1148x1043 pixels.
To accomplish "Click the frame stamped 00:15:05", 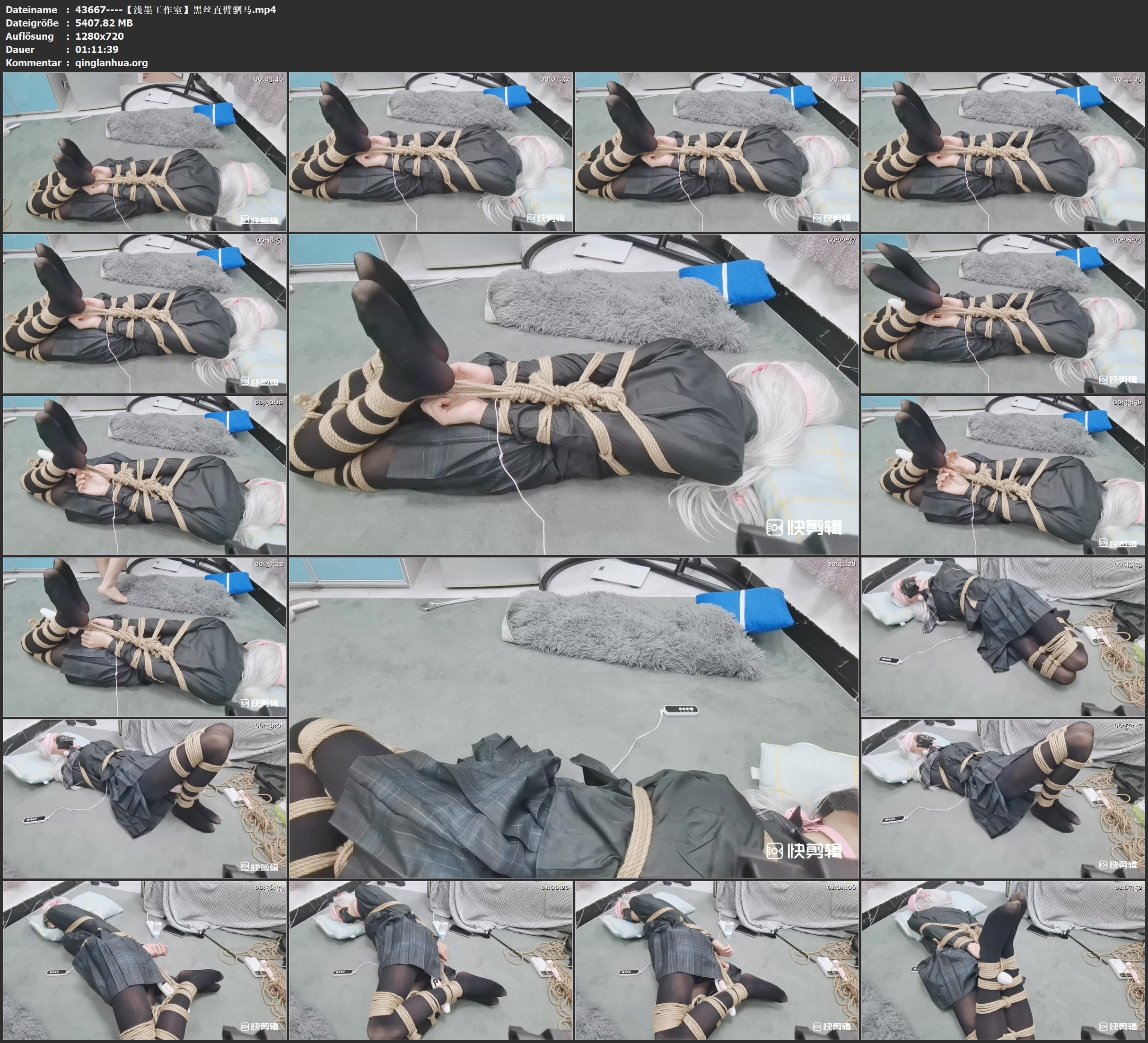I will pos(1003,151).
